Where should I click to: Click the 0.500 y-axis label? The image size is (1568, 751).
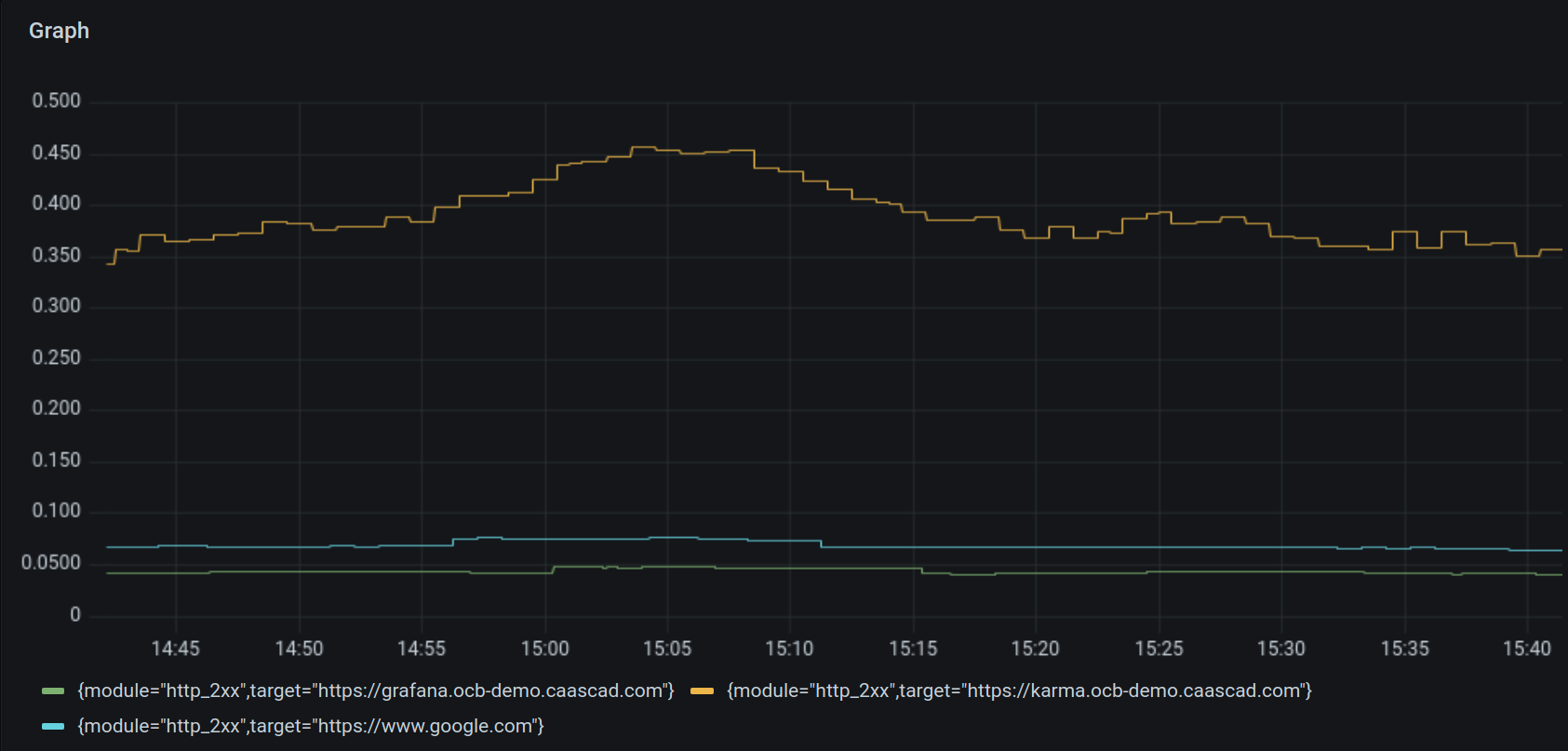coord(57,101)
